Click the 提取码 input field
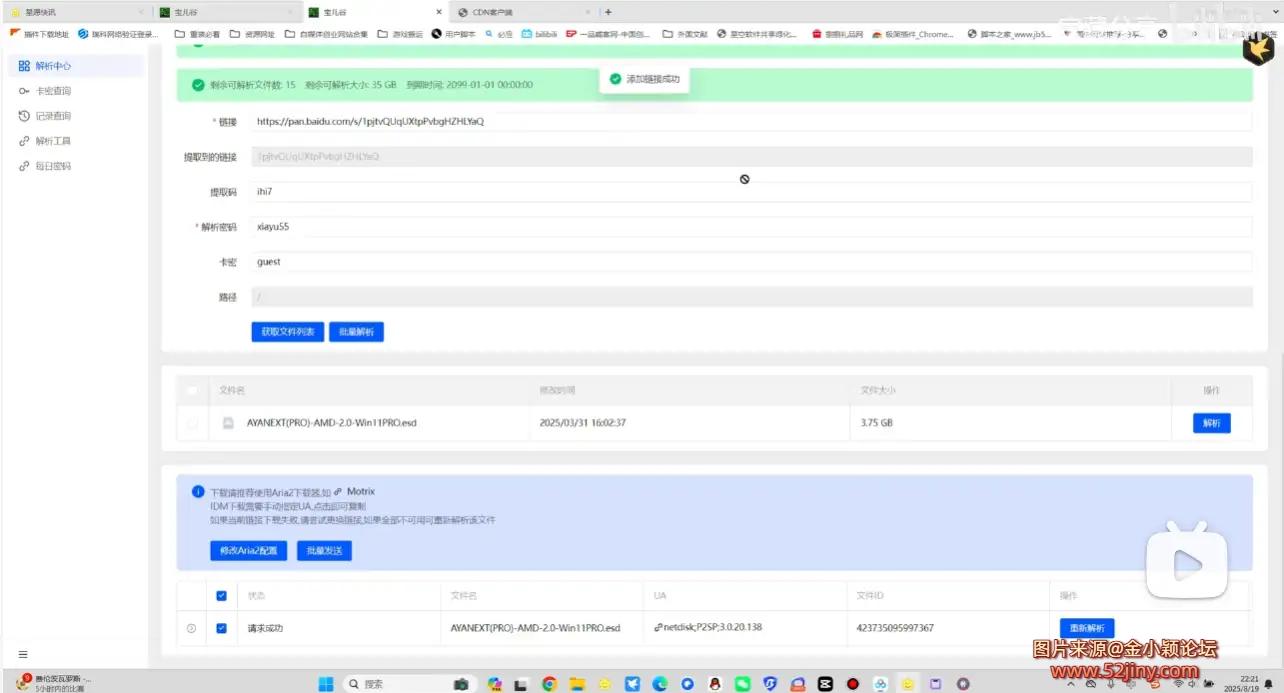This screenshot has width=1284, height=693. (750, 191)
